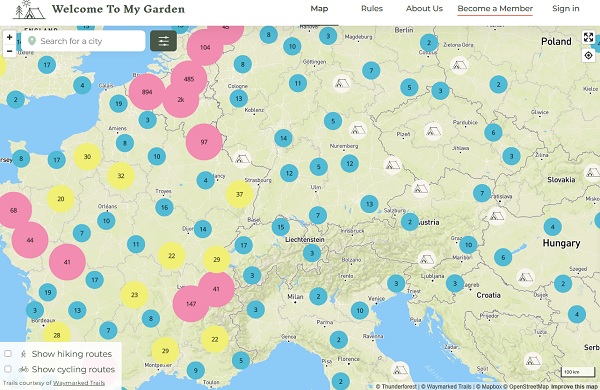Click the yellow 37 cluster near Strasbourg
The height and width of the screenshot is (390, 600).
click(x=240, y=194)
